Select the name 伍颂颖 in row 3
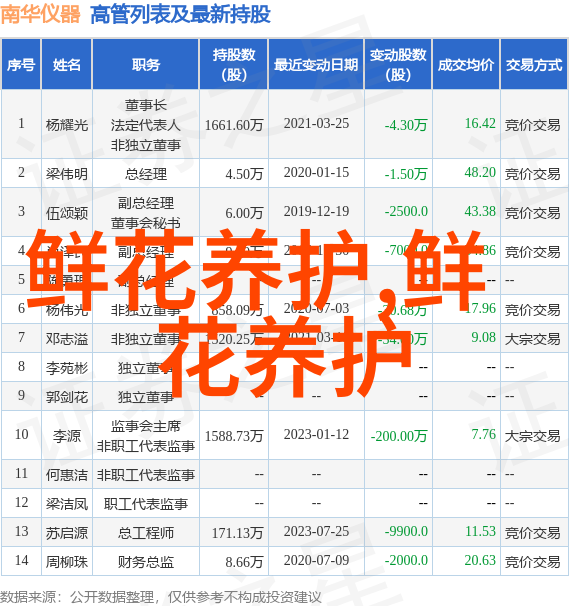 click(67, 213)
